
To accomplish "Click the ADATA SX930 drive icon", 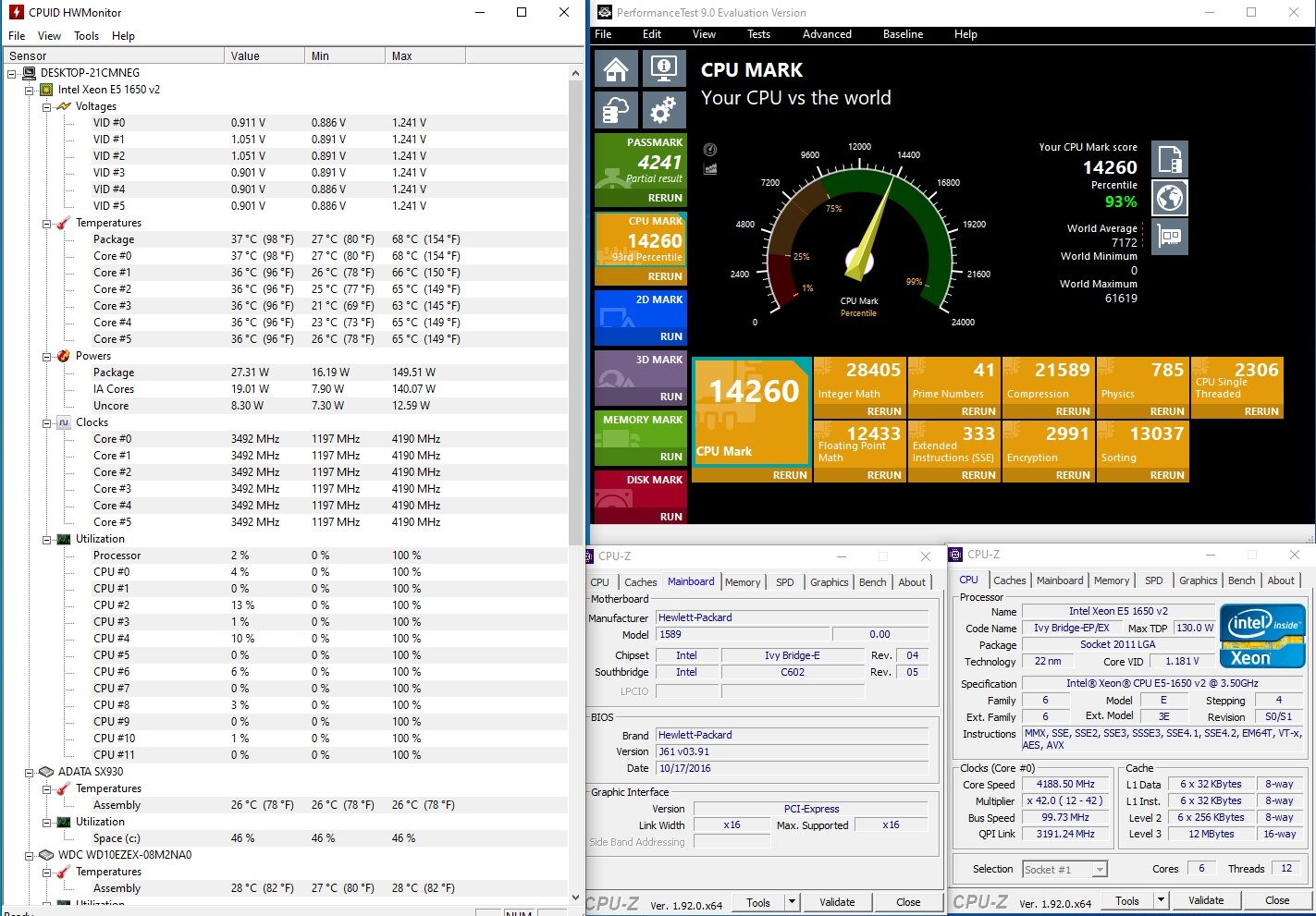I will tap(46, 772).
